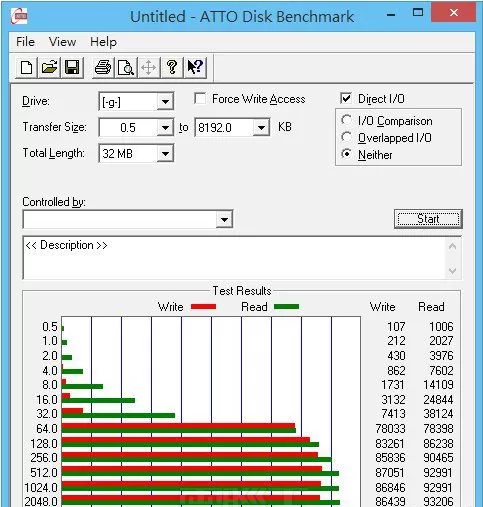Open the Total Length 32 MB dropdown
Image resolution: width=483 pixels, height=507 pixels.
click(x=165, y=154)
